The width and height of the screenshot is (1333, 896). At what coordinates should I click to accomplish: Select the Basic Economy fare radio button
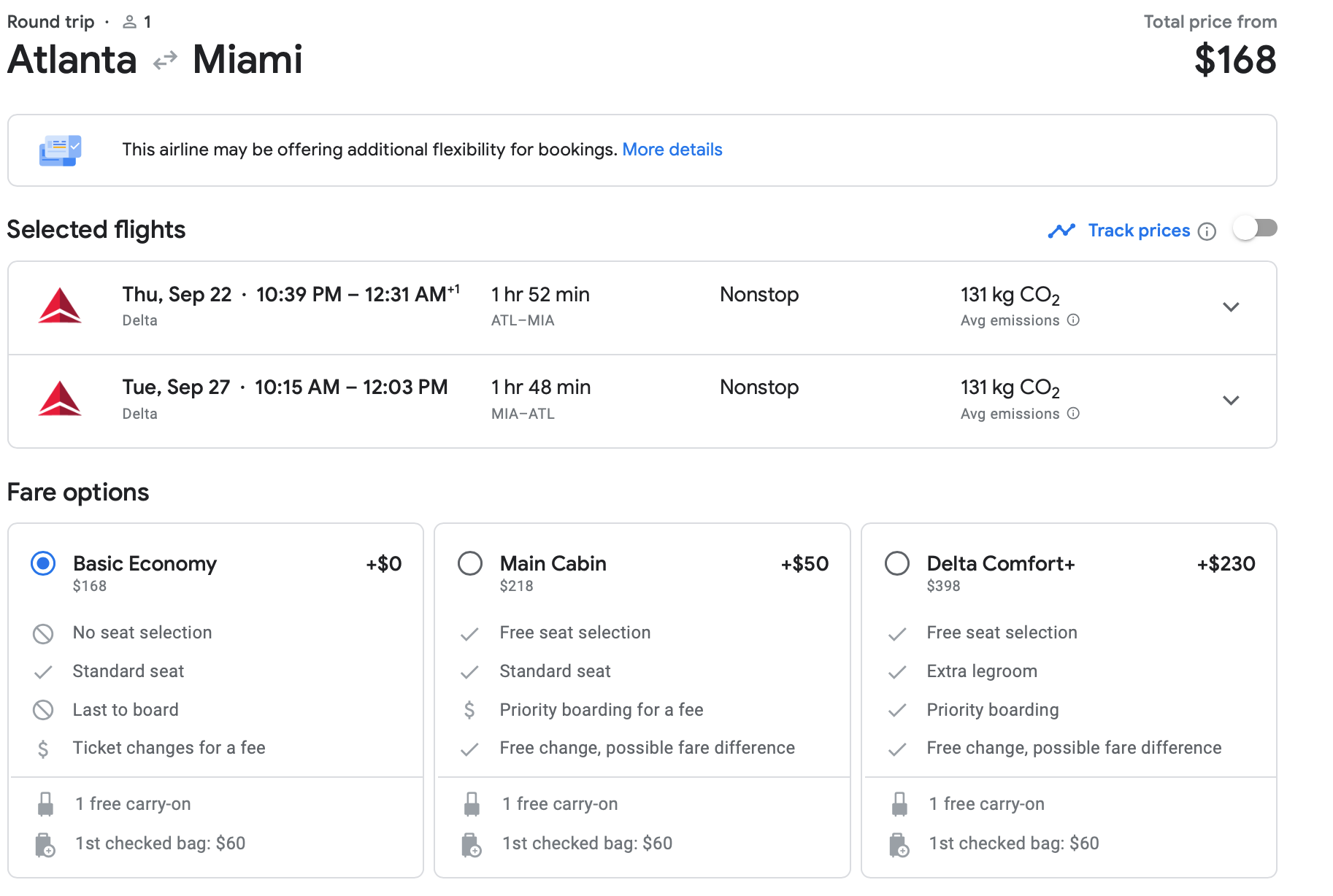coord(43,563)
